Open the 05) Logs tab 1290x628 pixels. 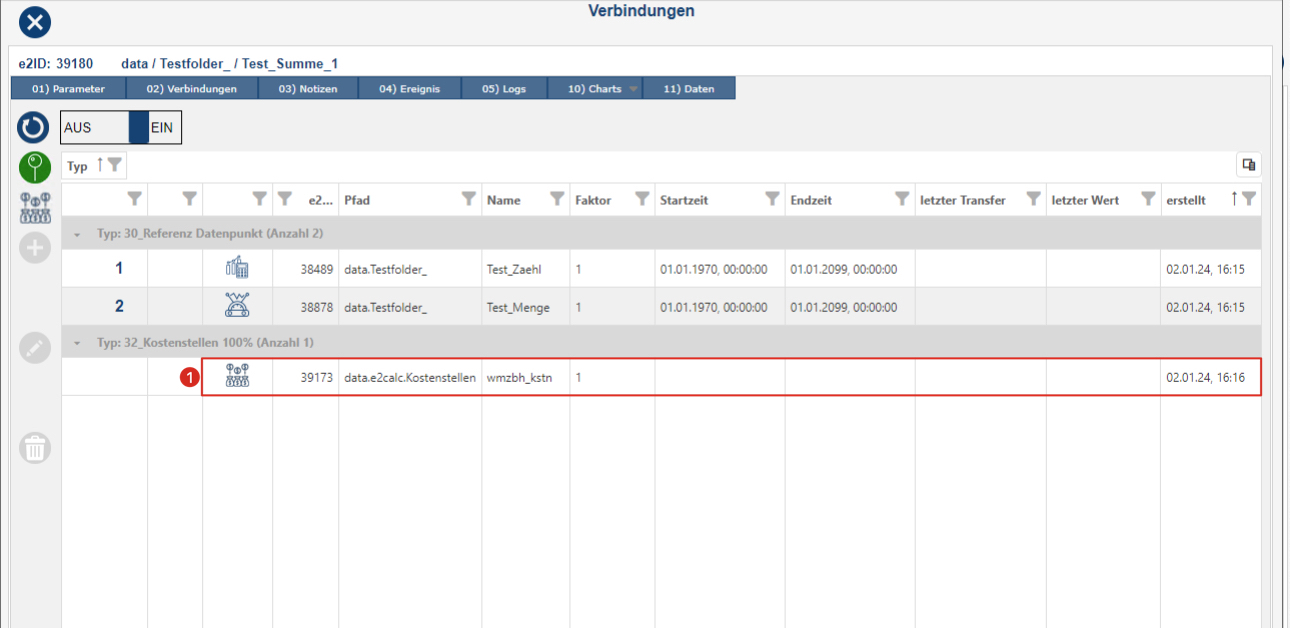pos(503,89)
